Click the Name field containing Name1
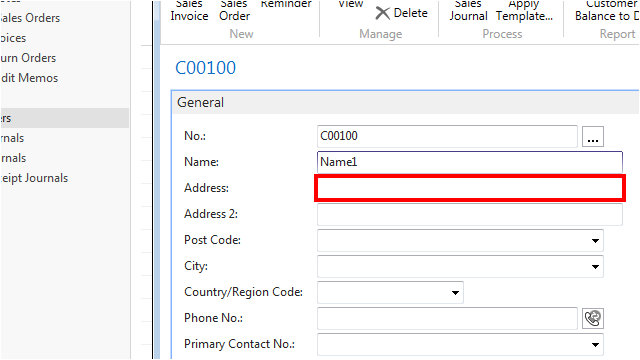Image resolution: width=640 pixels, height=360 pixels. click(469, 162)
